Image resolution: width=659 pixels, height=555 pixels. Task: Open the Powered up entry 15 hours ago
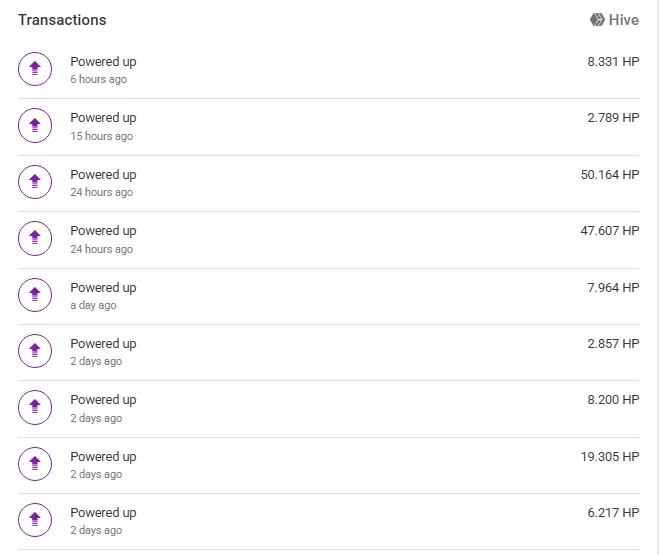click(328, 126)
